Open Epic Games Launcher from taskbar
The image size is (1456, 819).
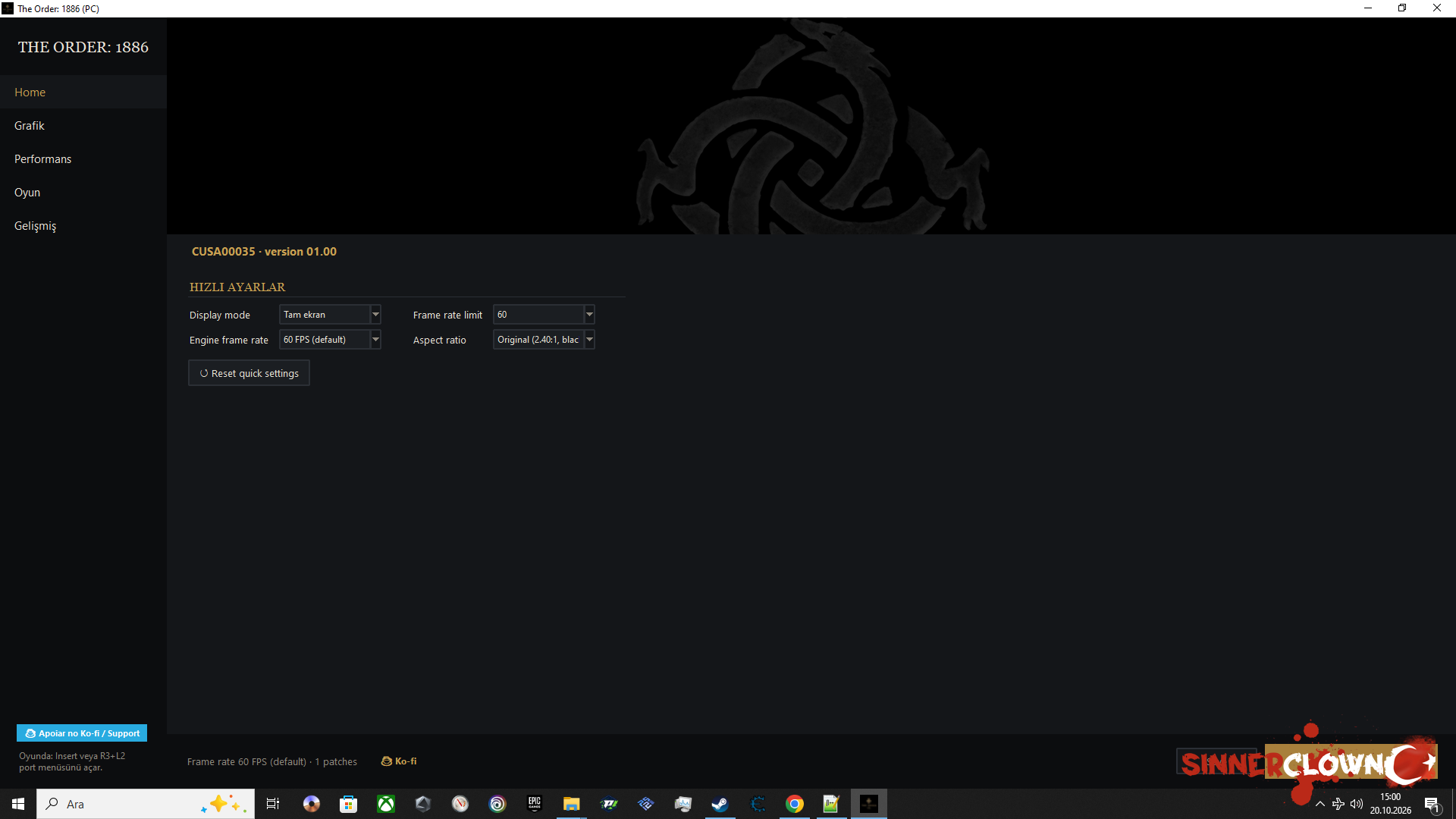pyautogui.click(x=535, y=804)
